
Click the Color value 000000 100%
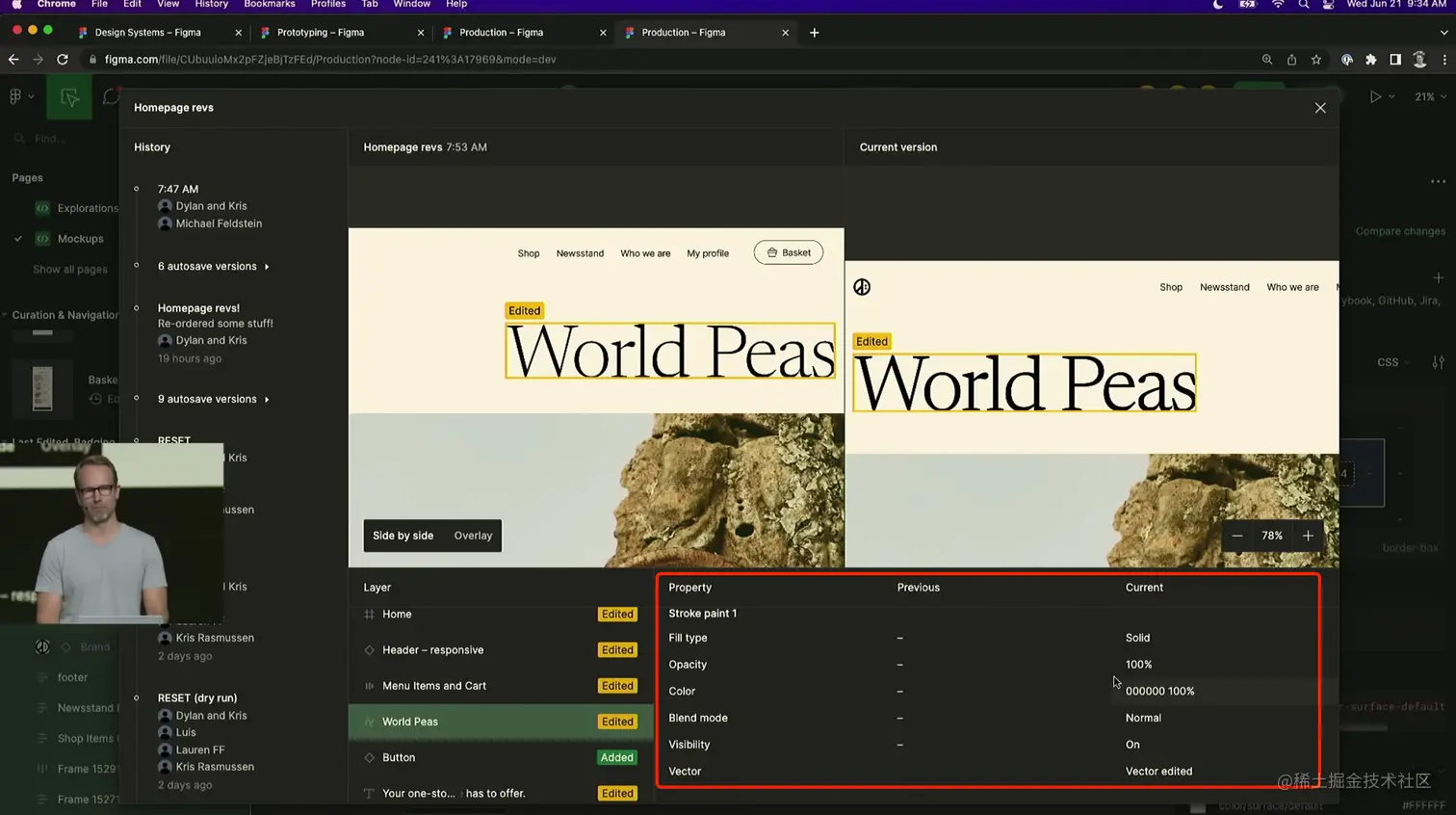1159,691
